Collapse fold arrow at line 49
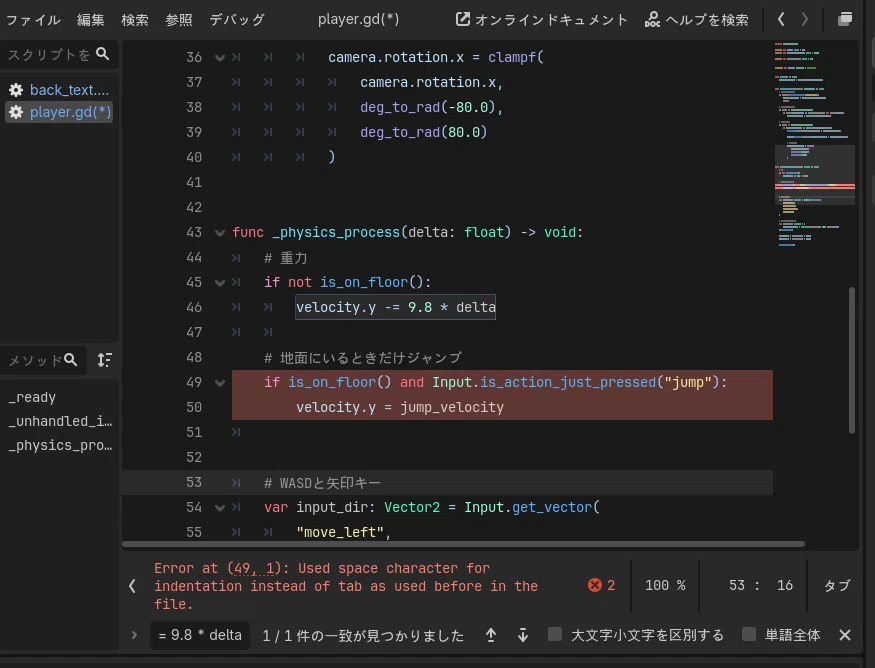 (220, 383)
